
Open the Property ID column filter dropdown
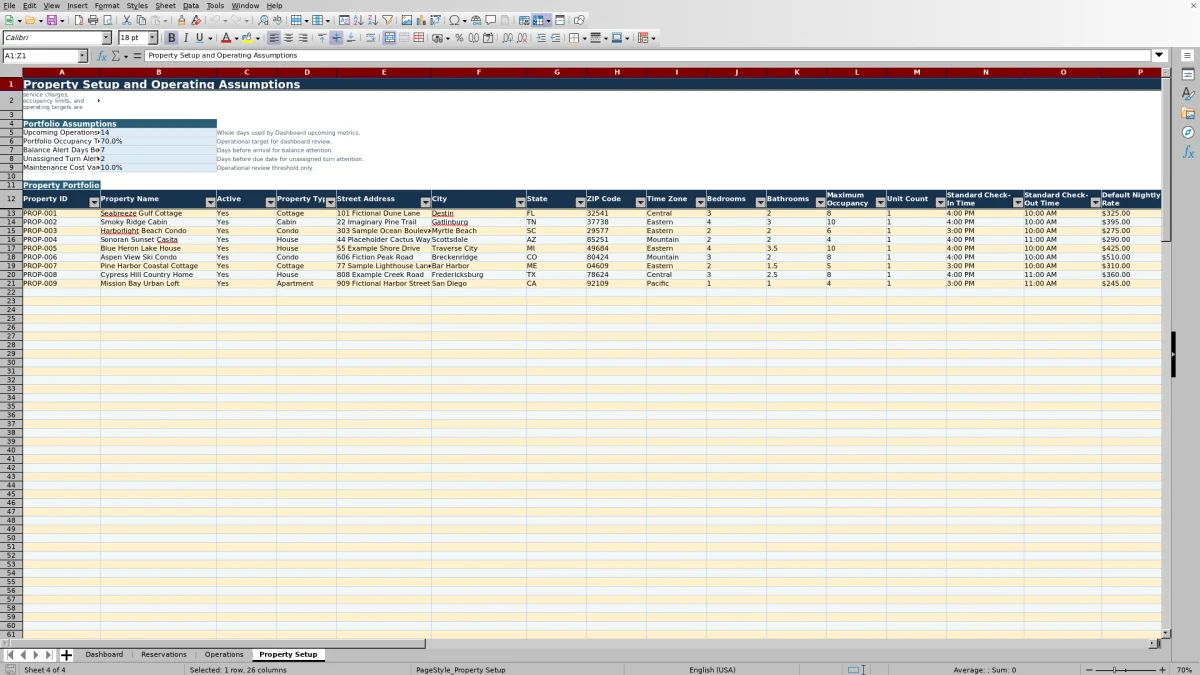tap(94, 202)
